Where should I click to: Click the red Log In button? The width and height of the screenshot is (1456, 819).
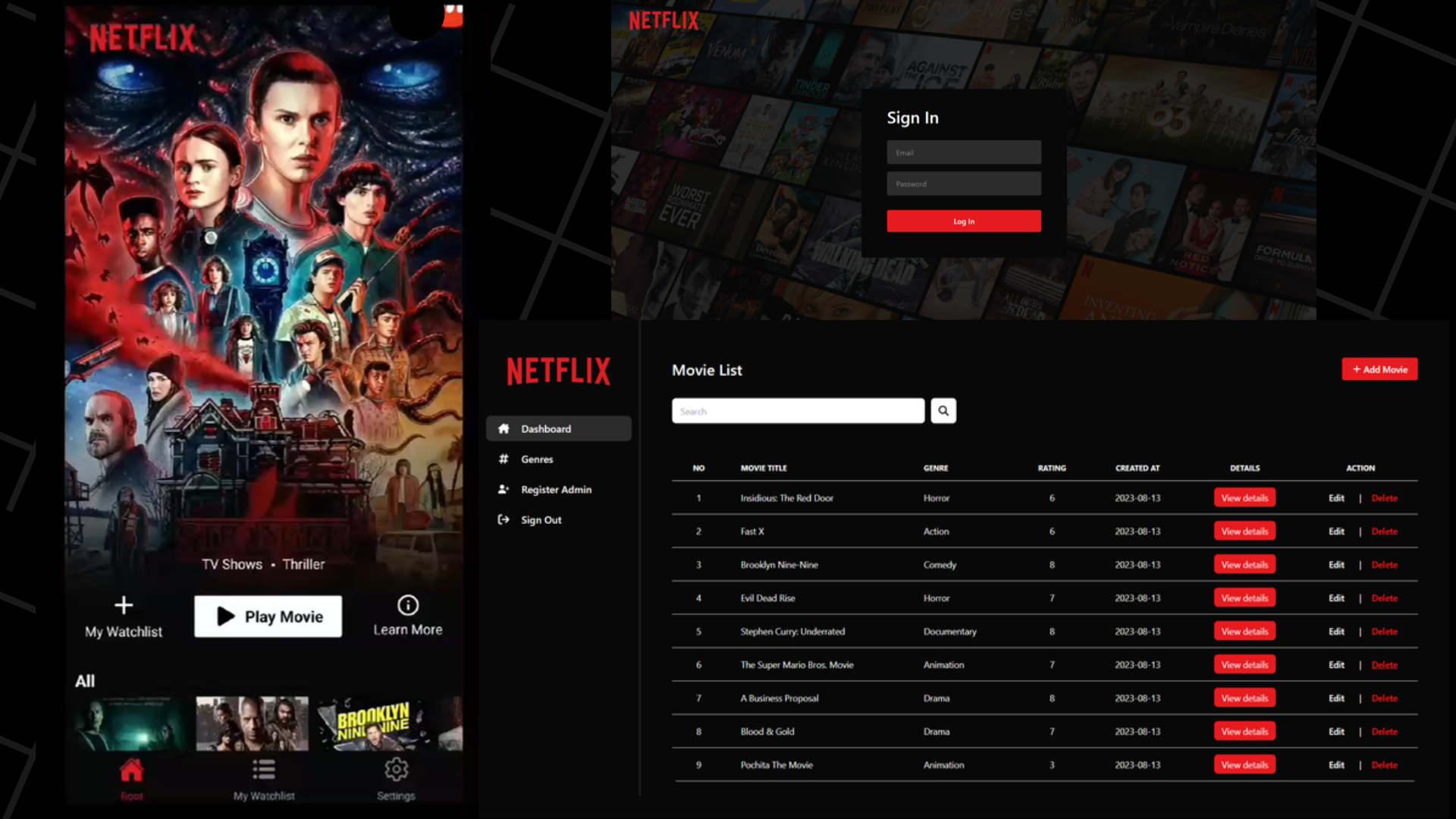coord(964,221)
